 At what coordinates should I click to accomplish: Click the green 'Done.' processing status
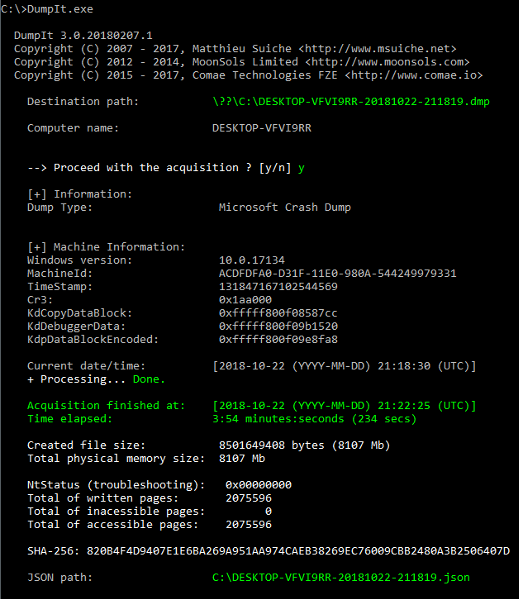pyautogui.click(x=149, y=379)
